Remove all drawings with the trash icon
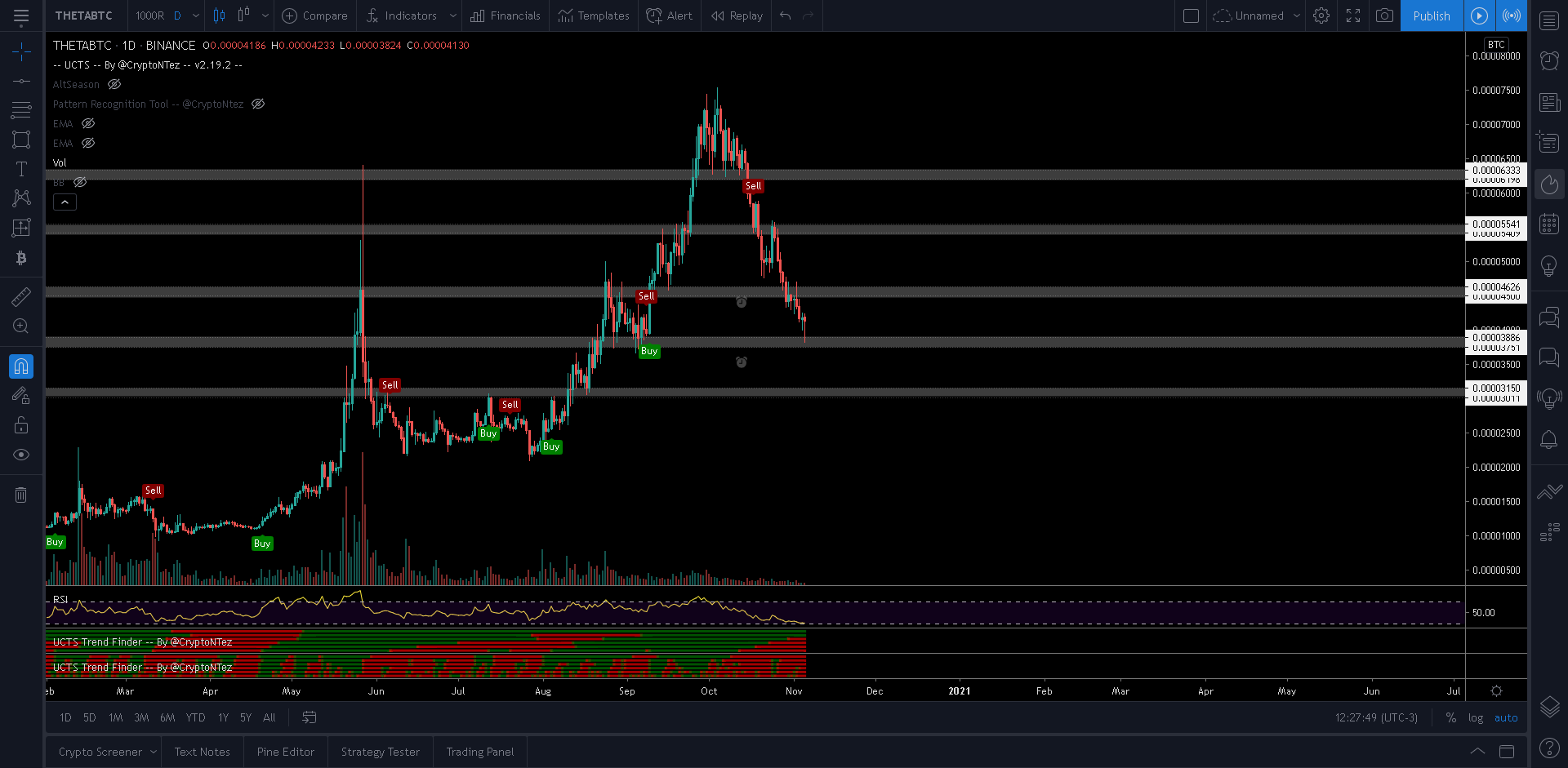This screenshot has width=1568, height=768. [x=21, y=495]
